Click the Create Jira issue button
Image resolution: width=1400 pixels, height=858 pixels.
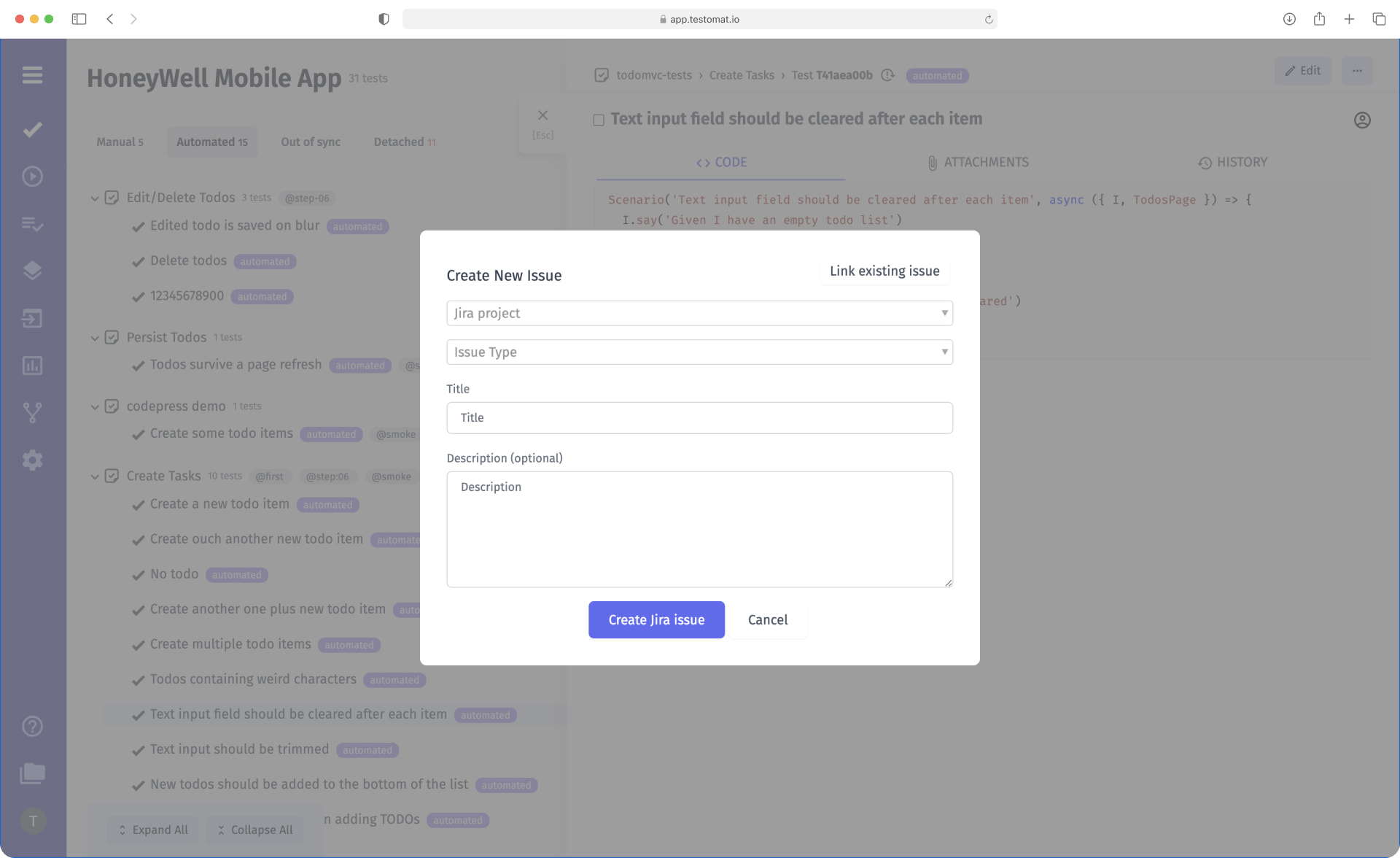click(656, 619)
